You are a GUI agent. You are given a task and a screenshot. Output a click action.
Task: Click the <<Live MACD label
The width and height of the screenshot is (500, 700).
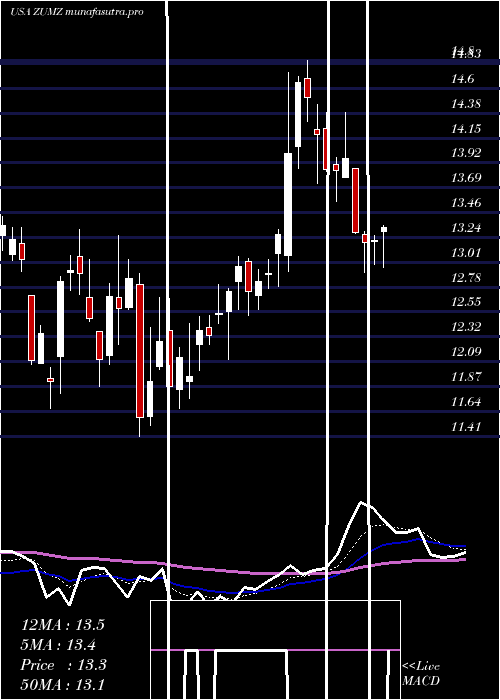pyautogui.click(x=421, y=673)
